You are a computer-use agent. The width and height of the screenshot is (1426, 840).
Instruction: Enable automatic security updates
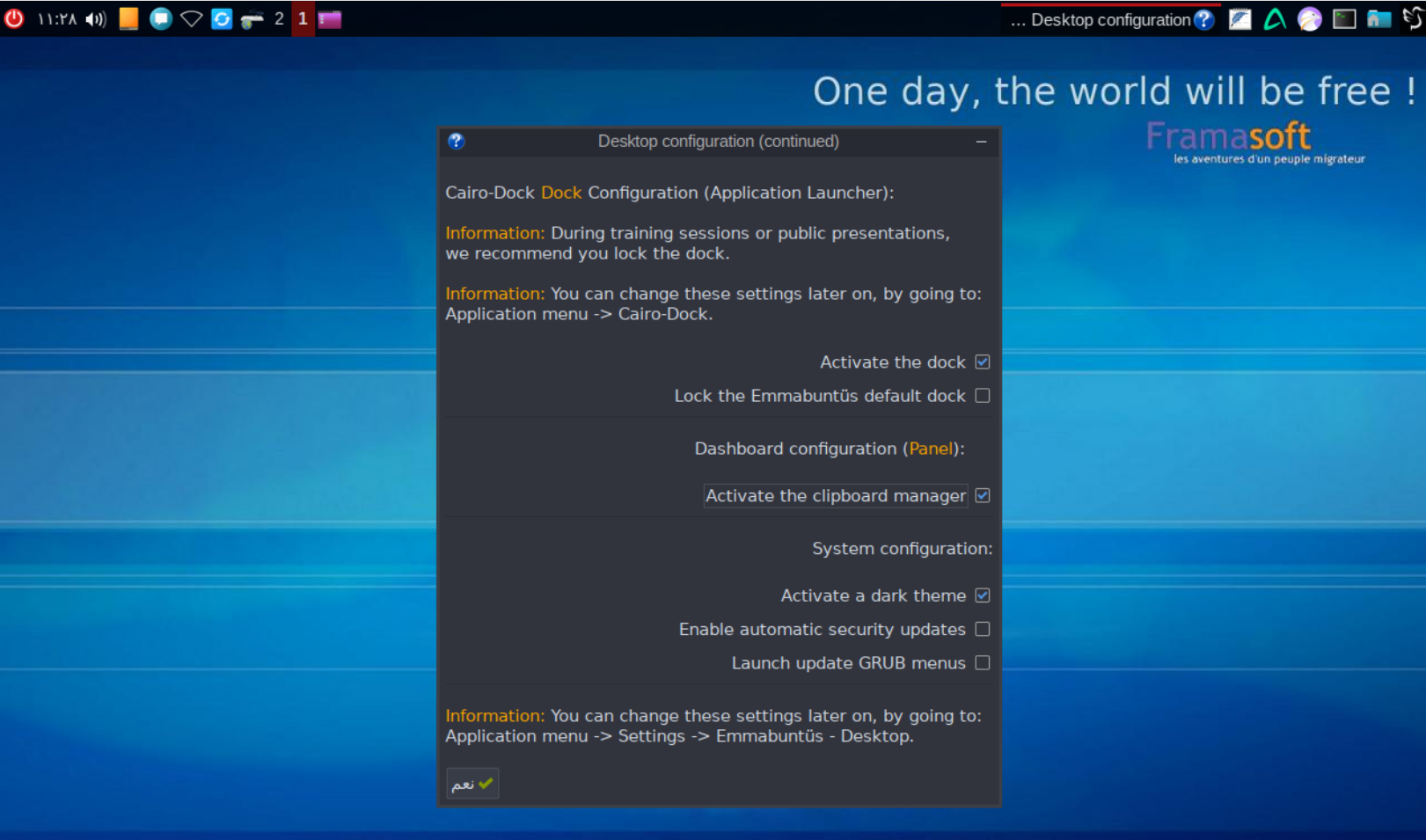coord(983,629)
